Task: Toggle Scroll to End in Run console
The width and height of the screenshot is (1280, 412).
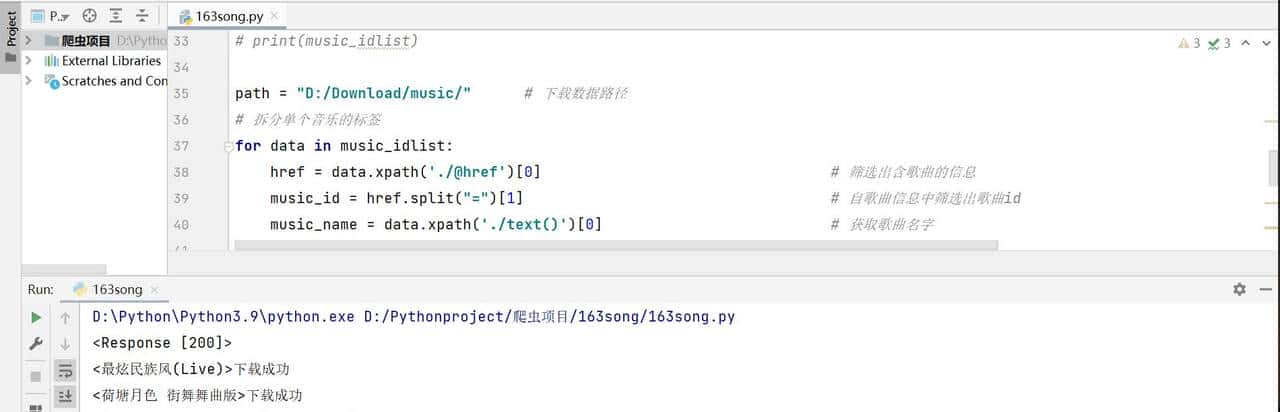Action: [66, 397]
